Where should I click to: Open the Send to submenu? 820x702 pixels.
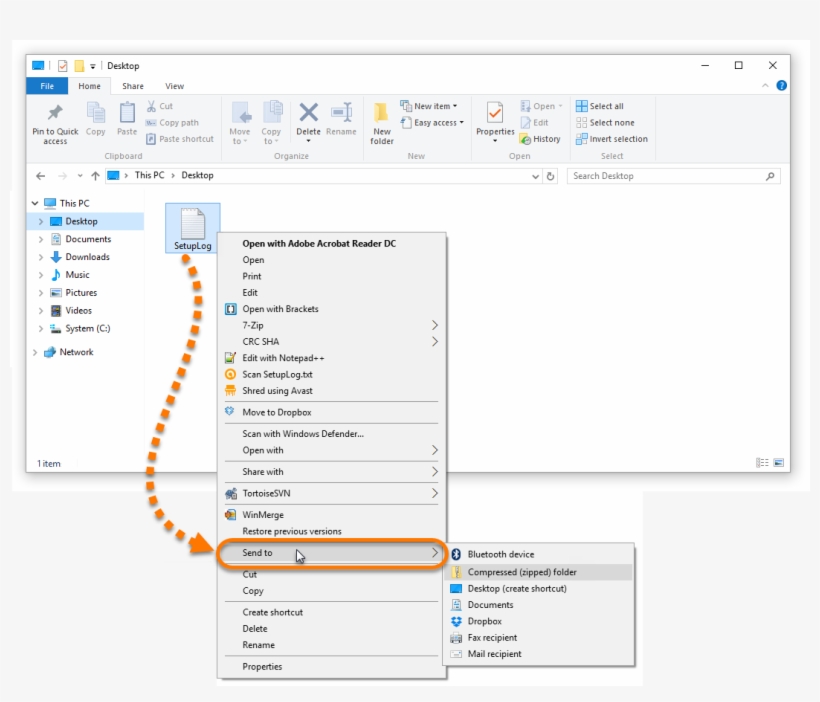coord(332,552)
